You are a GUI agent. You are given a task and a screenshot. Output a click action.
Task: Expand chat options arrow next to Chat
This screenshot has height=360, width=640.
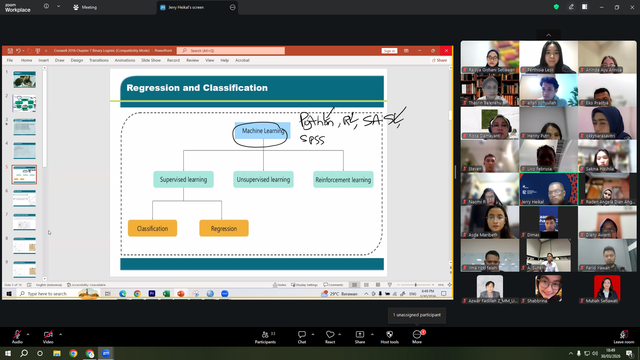pos(313,334)
